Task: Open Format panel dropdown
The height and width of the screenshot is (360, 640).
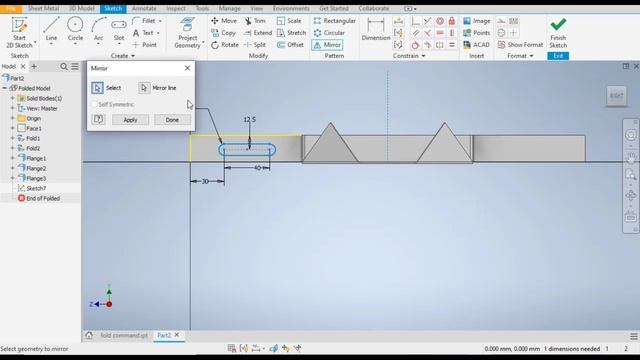Action: pyautogui.click(x=520, y=56)
